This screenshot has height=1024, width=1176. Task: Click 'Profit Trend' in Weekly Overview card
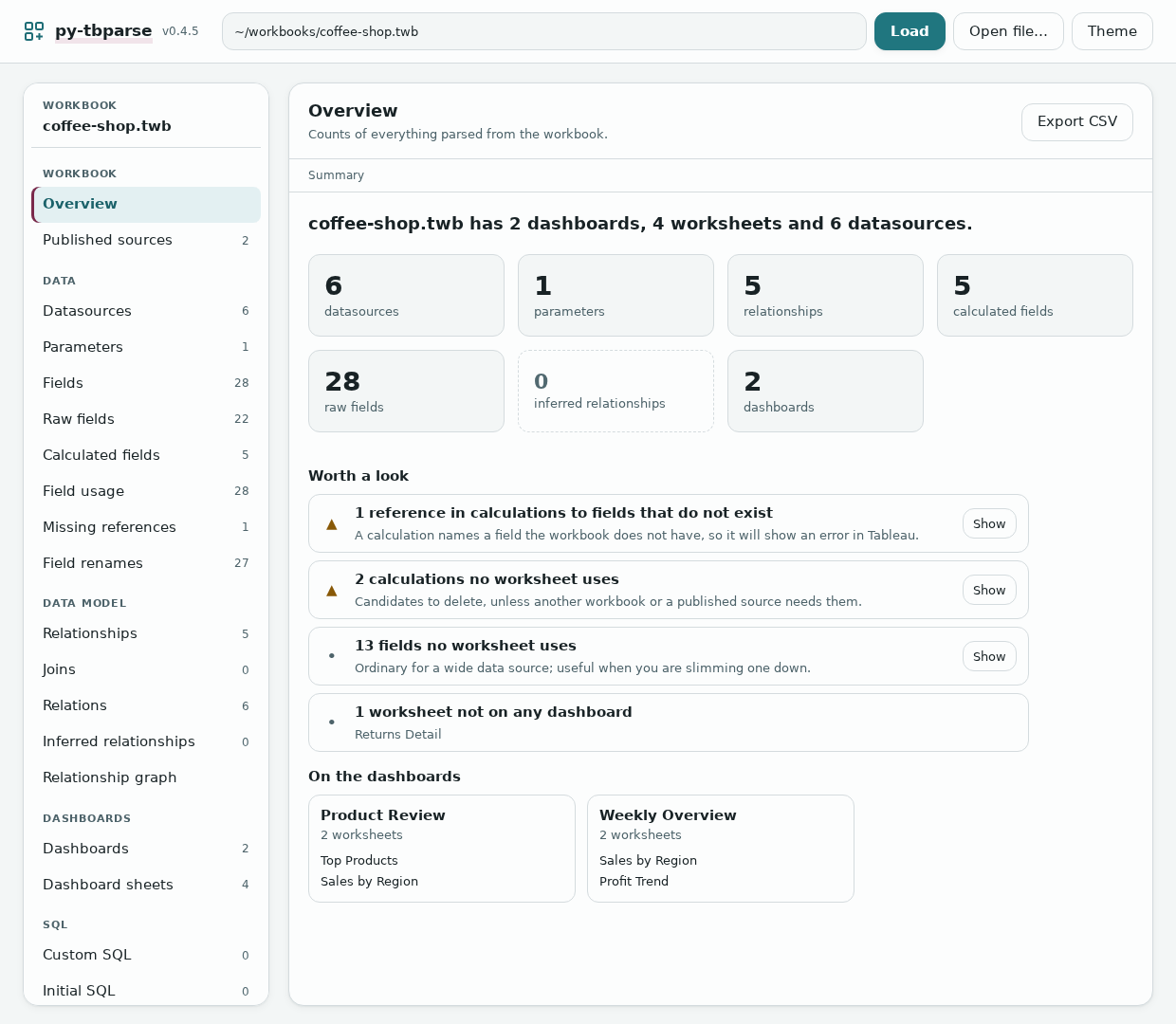point(634,882)
